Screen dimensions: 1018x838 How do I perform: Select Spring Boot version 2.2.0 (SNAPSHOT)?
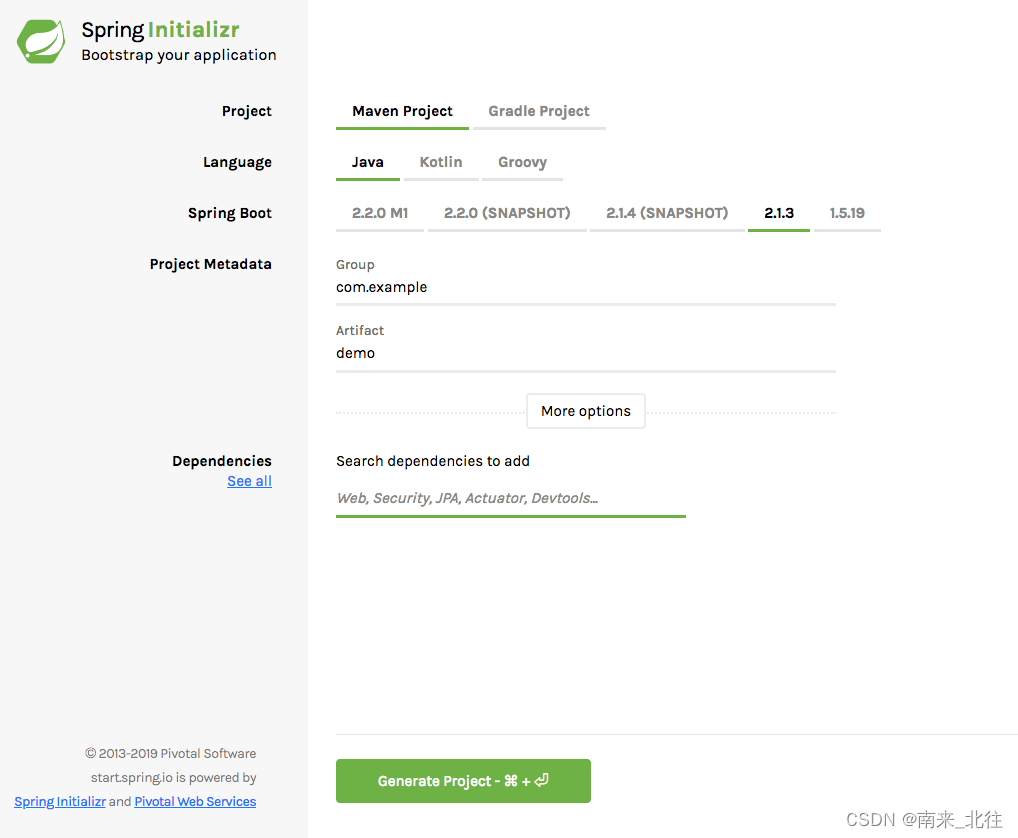tap(506, 212)
